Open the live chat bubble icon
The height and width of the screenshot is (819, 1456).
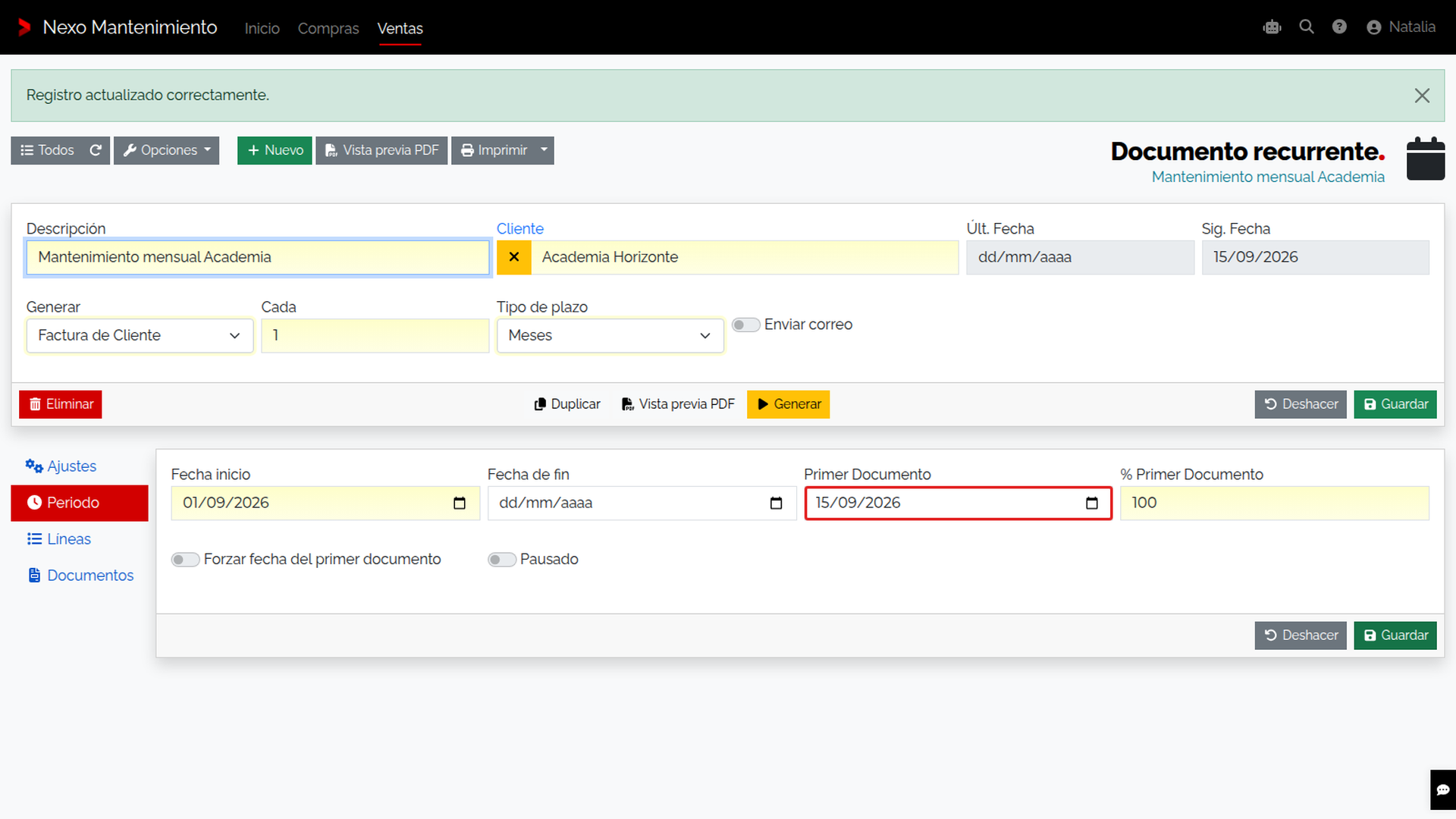point(1442,790)
